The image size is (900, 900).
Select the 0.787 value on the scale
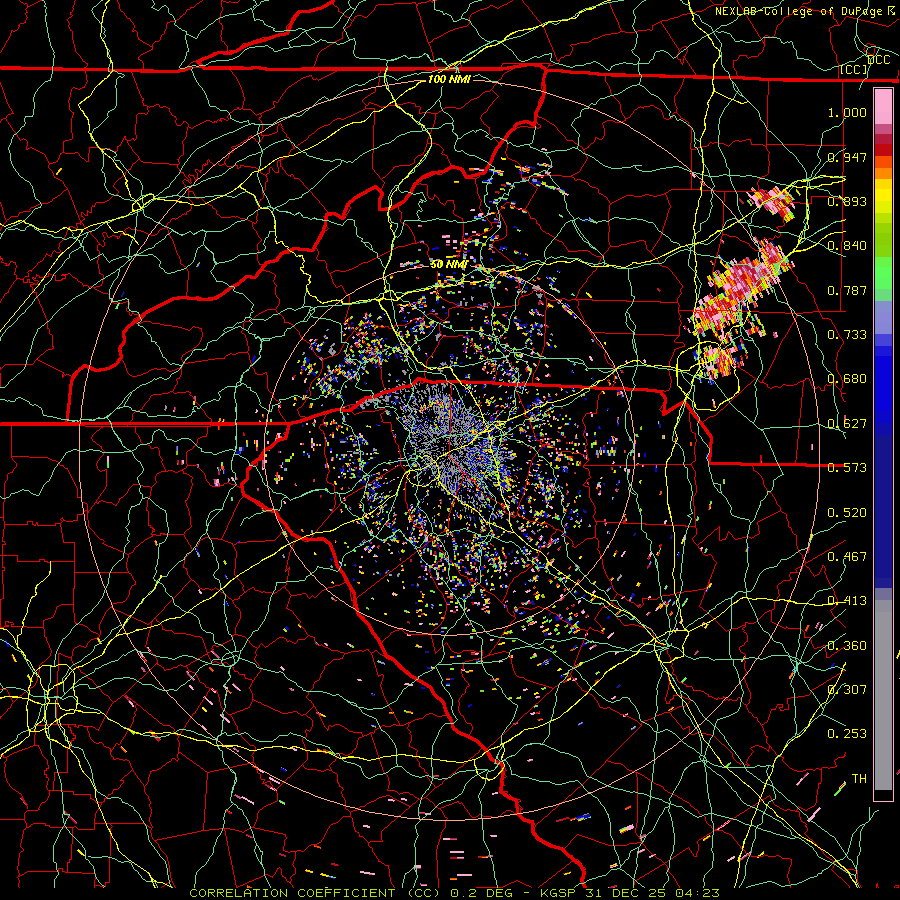(x=847, y=290)
